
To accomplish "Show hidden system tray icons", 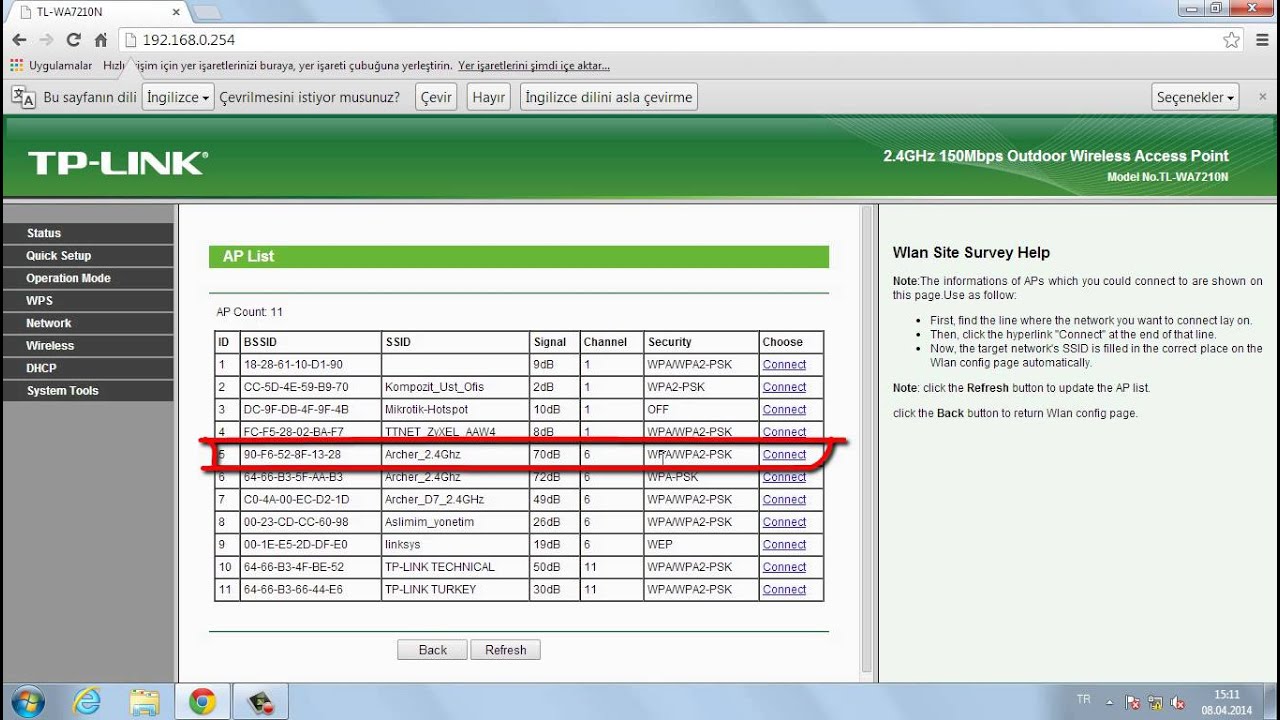I will [x=1109, y=702].
